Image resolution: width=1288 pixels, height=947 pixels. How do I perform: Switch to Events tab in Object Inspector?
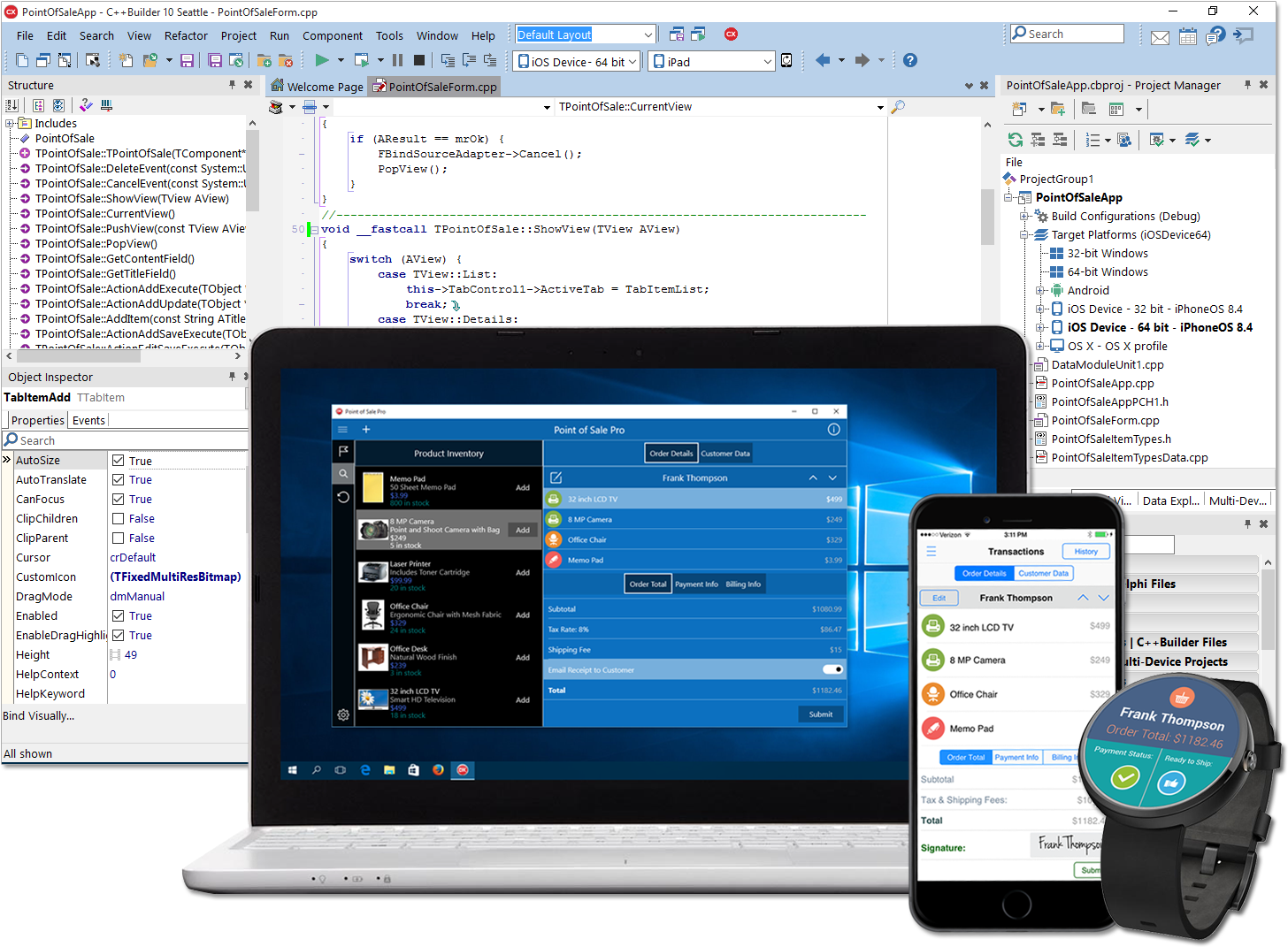(88, 420)
